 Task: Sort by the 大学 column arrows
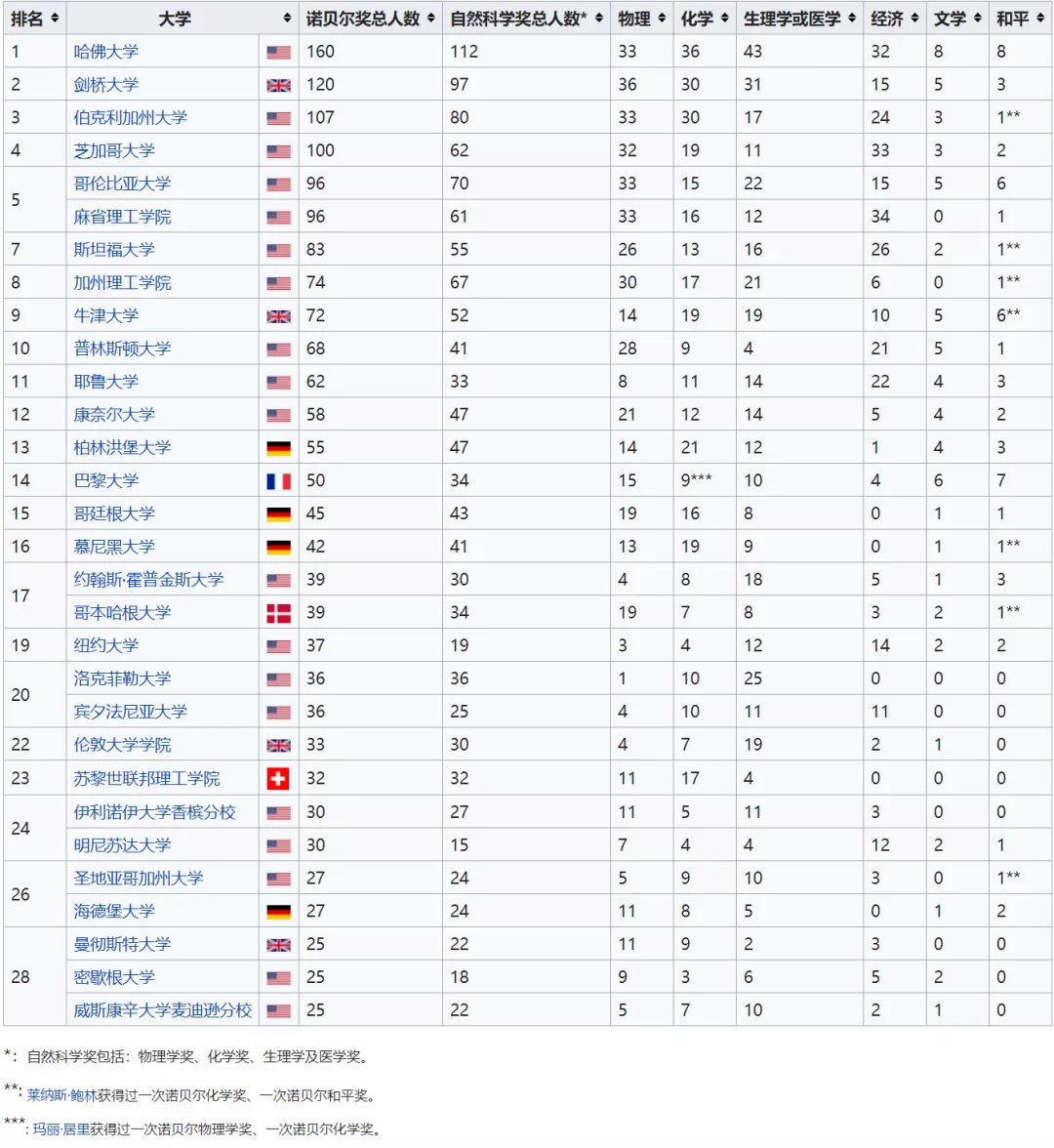(x=287, y=19)
